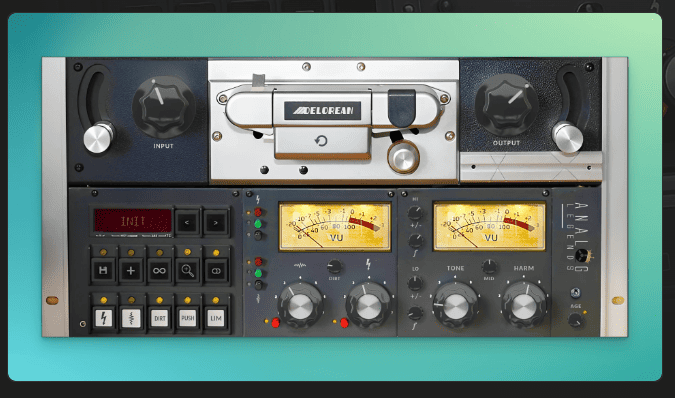Toggle the red button by the waveform knob
This screenshot has width=675, height=398.
tap(276, 322)
